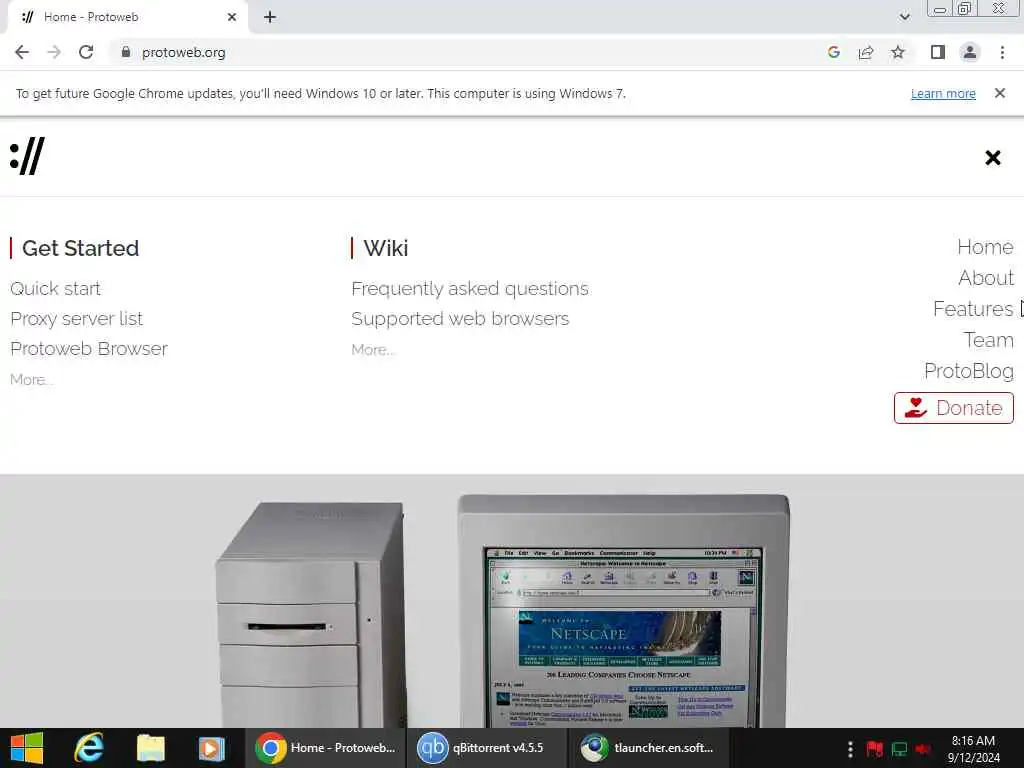The image size is (1024, 768).
Task: Select About in the site menu
Action: 986,278
